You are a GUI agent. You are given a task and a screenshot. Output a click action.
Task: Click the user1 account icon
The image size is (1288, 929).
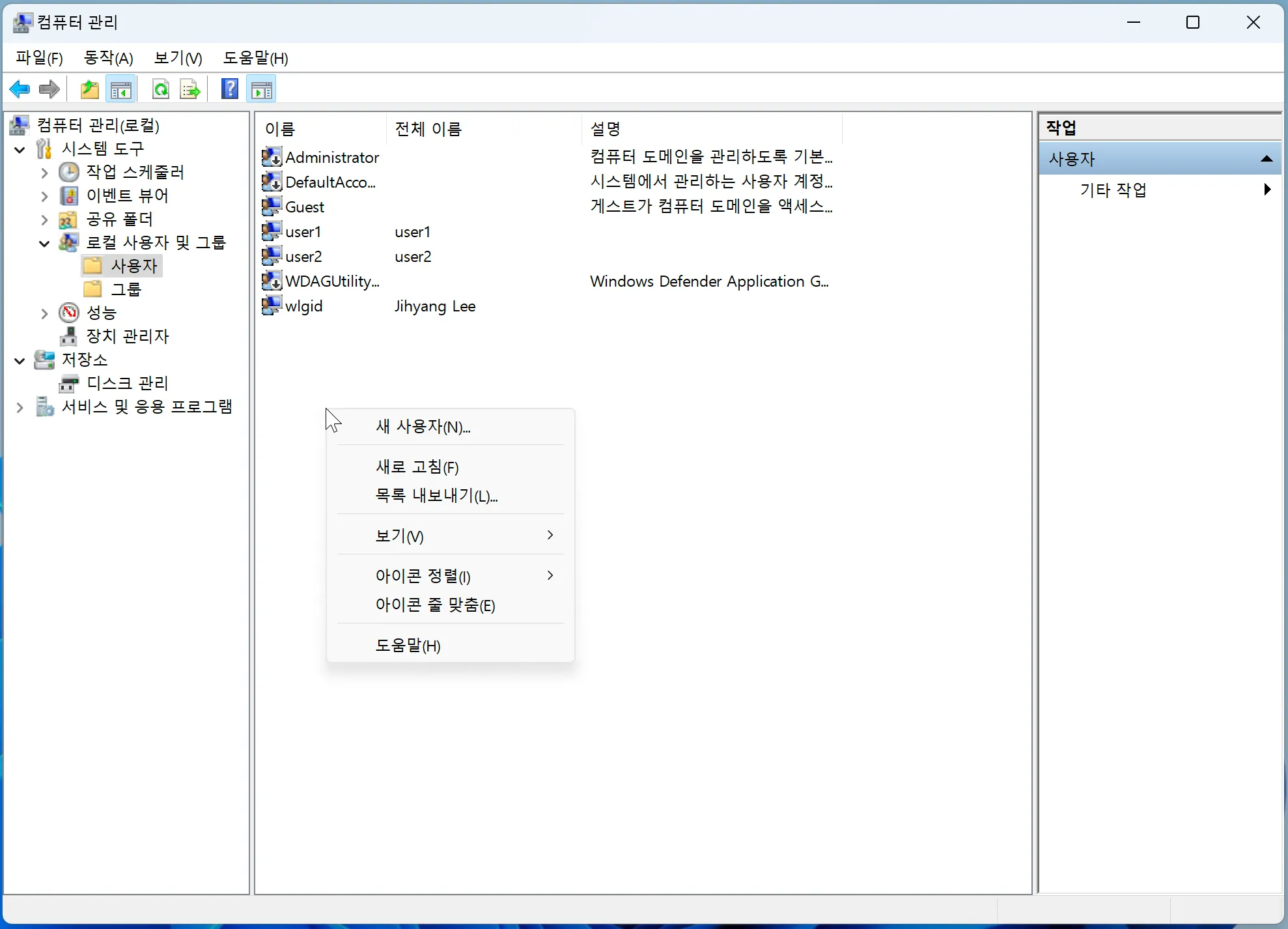pyautogui.click(x=272, y=231)
